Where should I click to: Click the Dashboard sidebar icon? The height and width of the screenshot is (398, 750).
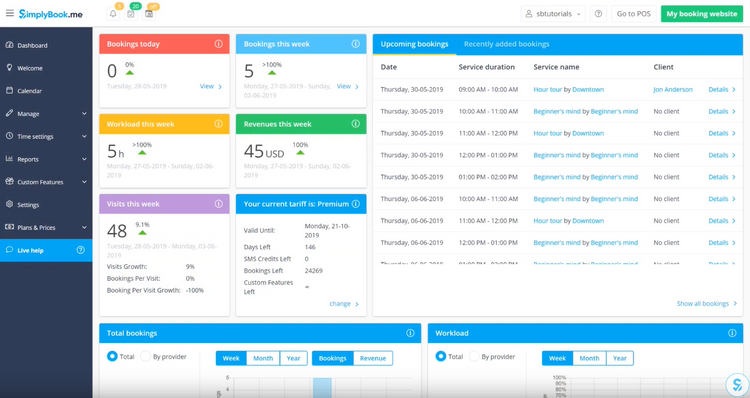pyautogui.click(x=9, y=45)
